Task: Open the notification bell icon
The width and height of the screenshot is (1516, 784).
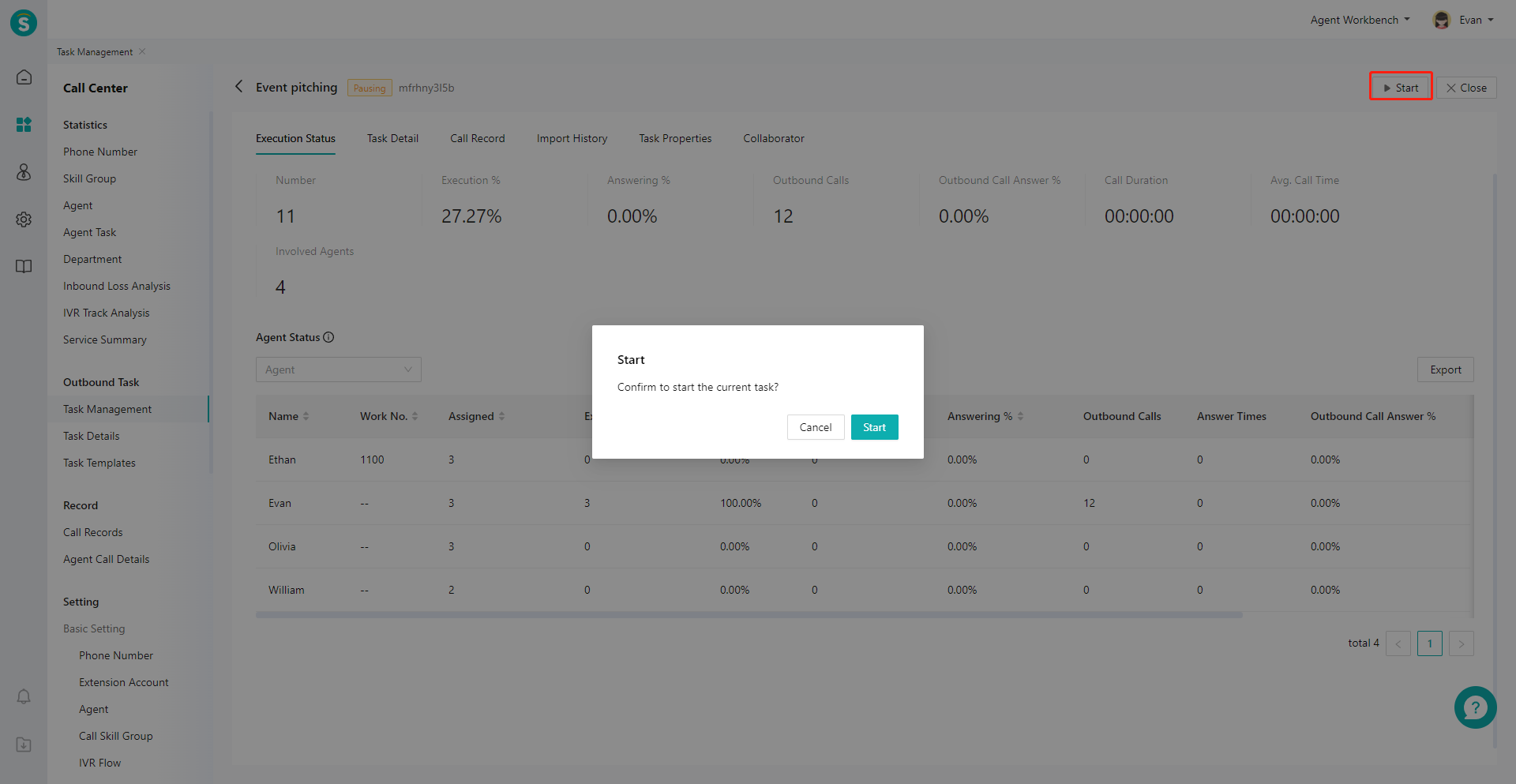Action: click(x=24, y=696)
